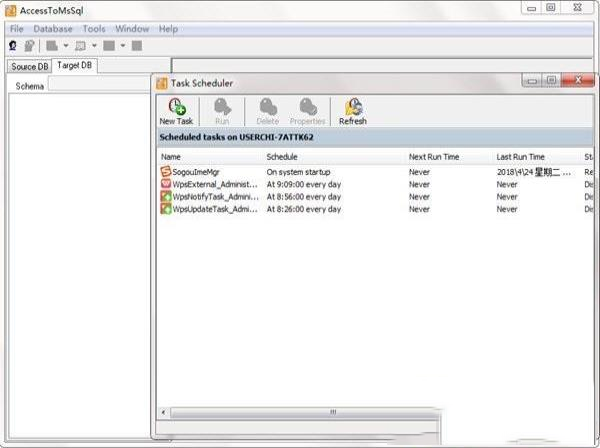Click the WpsNotifyTask_Admini task icon
The width and height of the screenshot is (600, 448).
[x=166, y=197]
